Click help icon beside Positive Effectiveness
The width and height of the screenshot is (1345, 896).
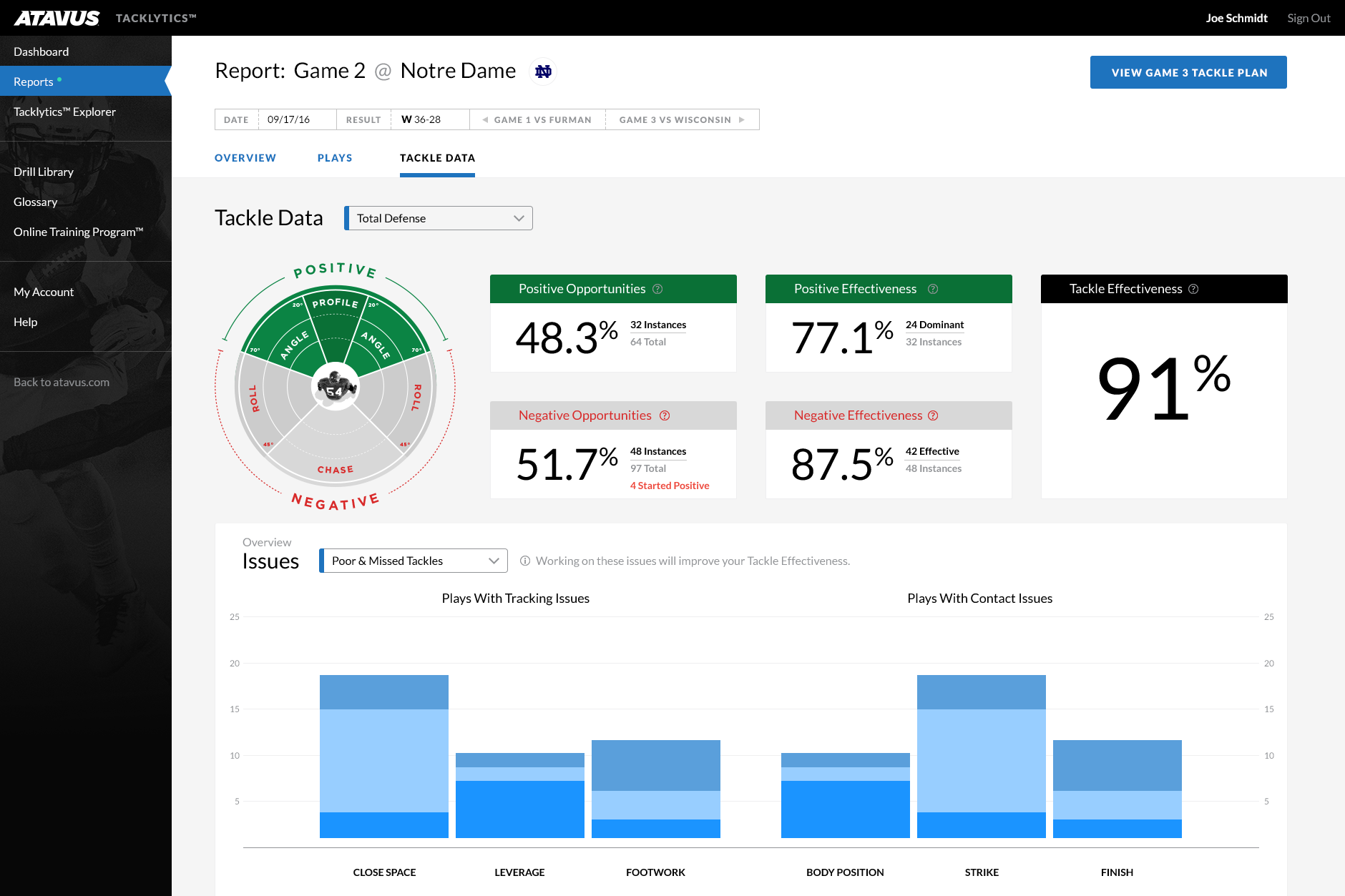coord(933,289)
